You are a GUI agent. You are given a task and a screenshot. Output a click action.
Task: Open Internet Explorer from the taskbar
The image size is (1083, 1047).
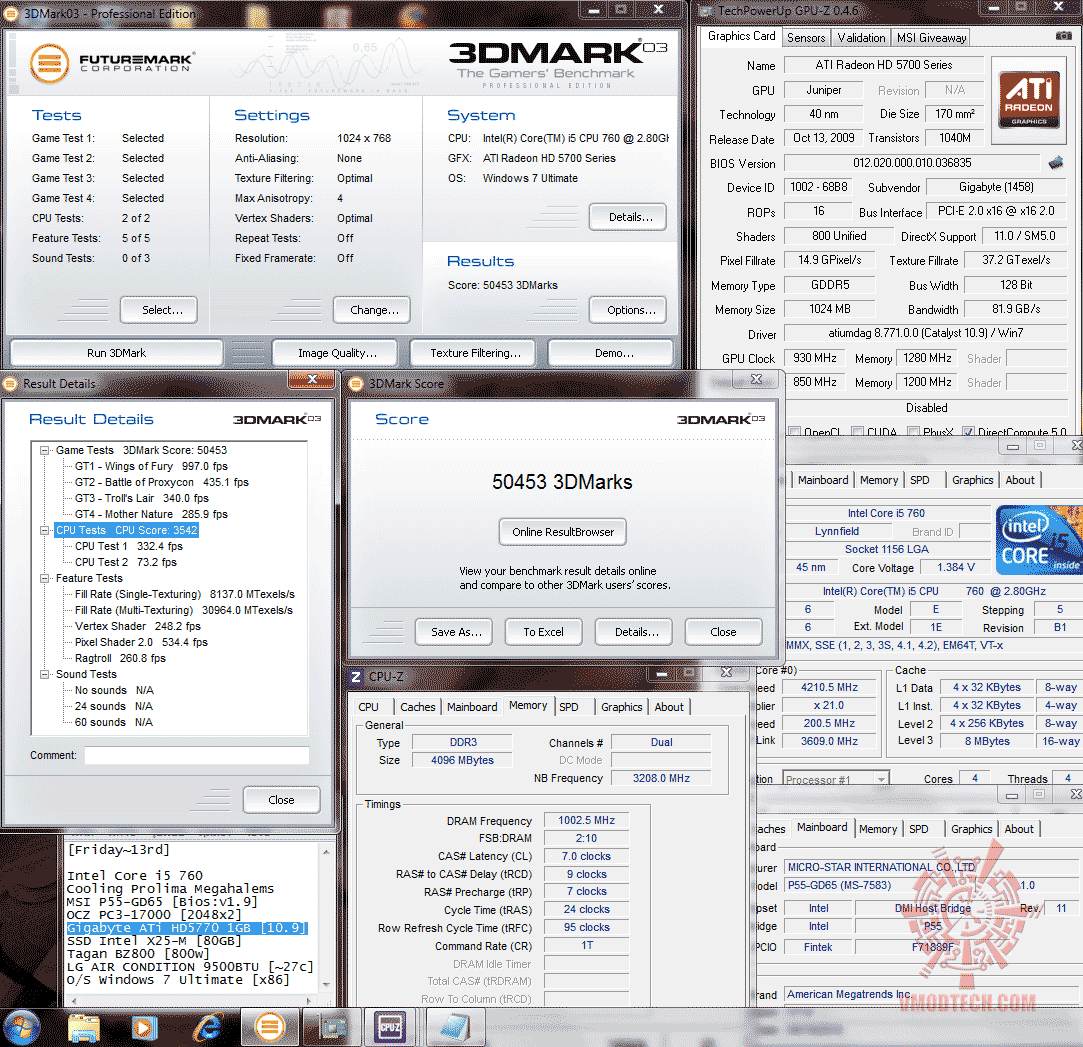pyautogui.click(x=207, y=1028)
